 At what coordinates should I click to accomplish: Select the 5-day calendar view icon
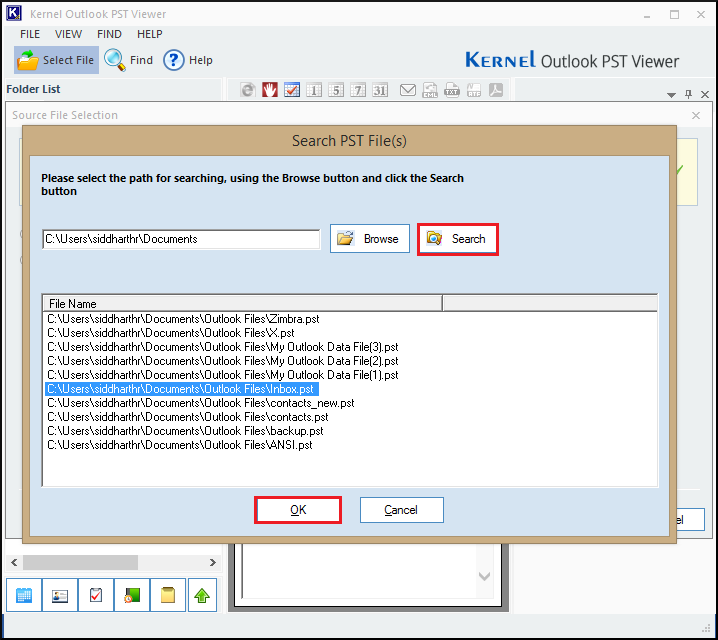pos(336,90)
